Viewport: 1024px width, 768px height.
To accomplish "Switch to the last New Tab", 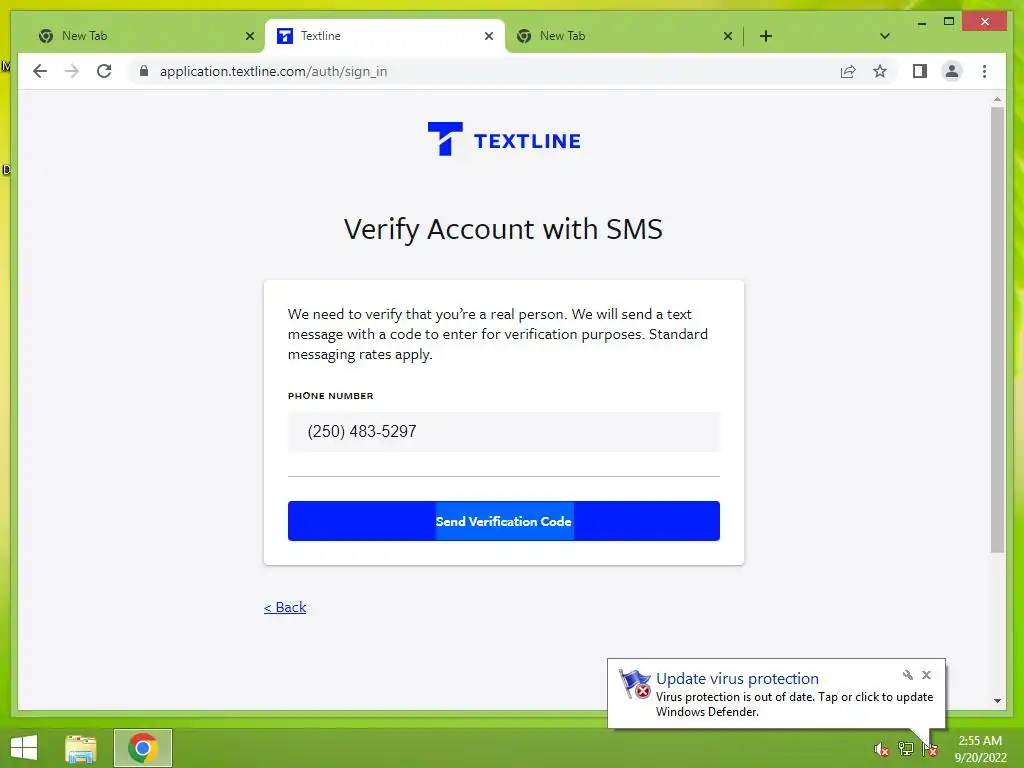I will click(624, 36).
